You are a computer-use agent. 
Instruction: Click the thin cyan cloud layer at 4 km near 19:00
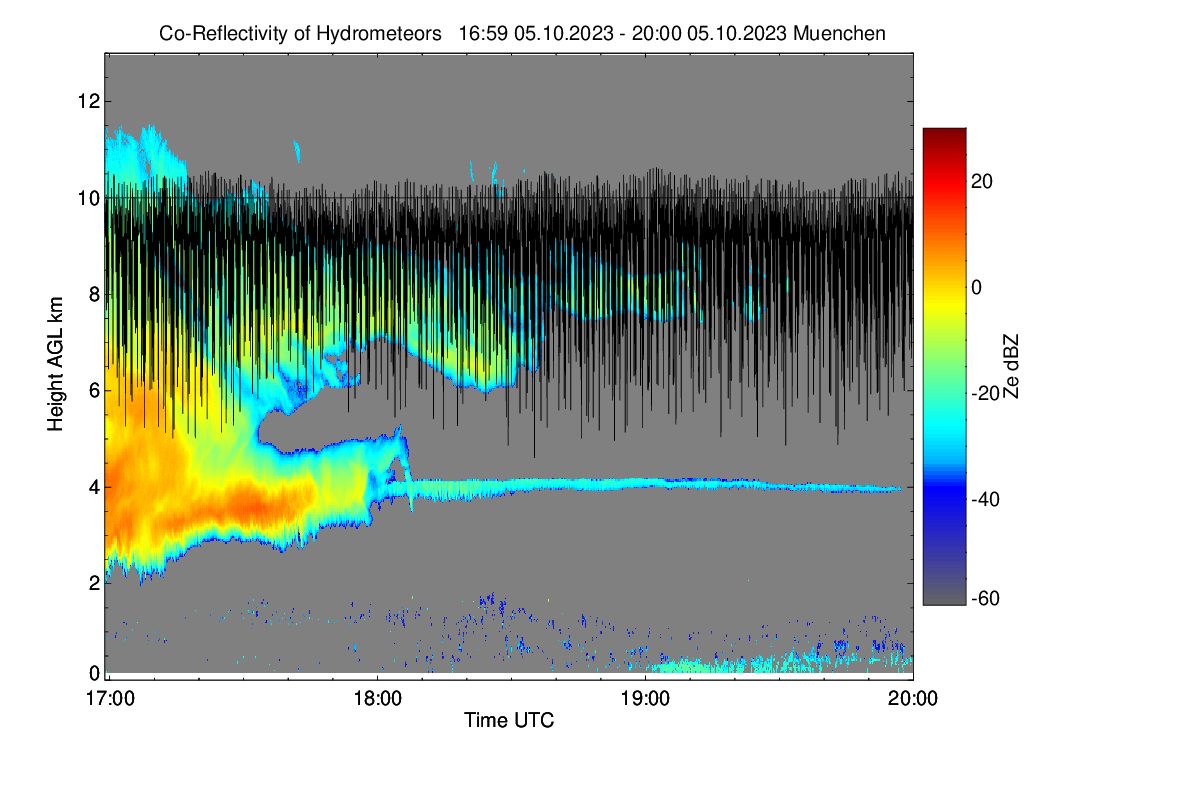pos(645,483)
